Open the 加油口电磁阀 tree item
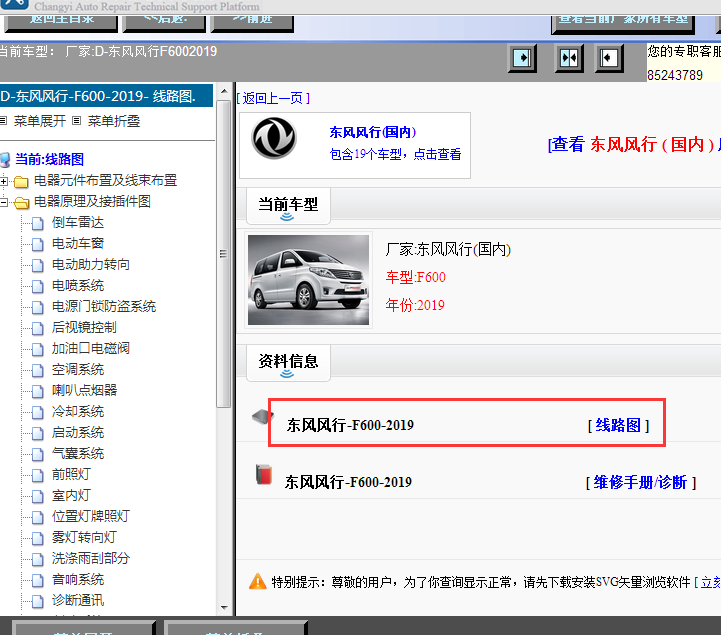Viewport: 721px width, 635px height. pos(91,349)
